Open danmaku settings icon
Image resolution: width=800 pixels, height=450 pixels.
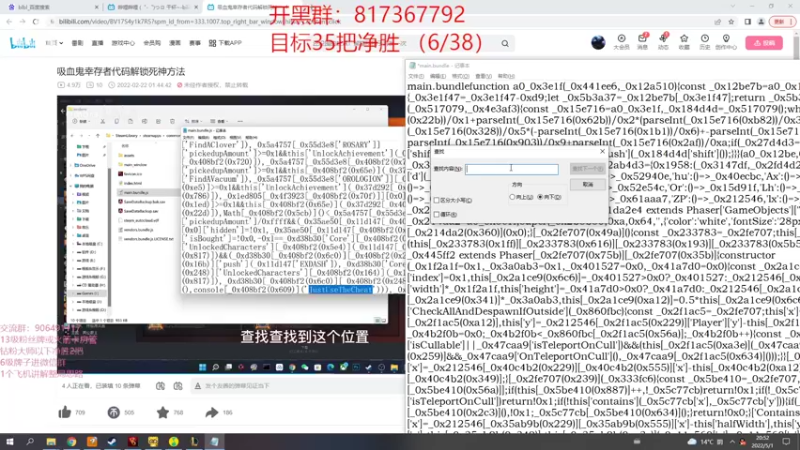point(178,386)
